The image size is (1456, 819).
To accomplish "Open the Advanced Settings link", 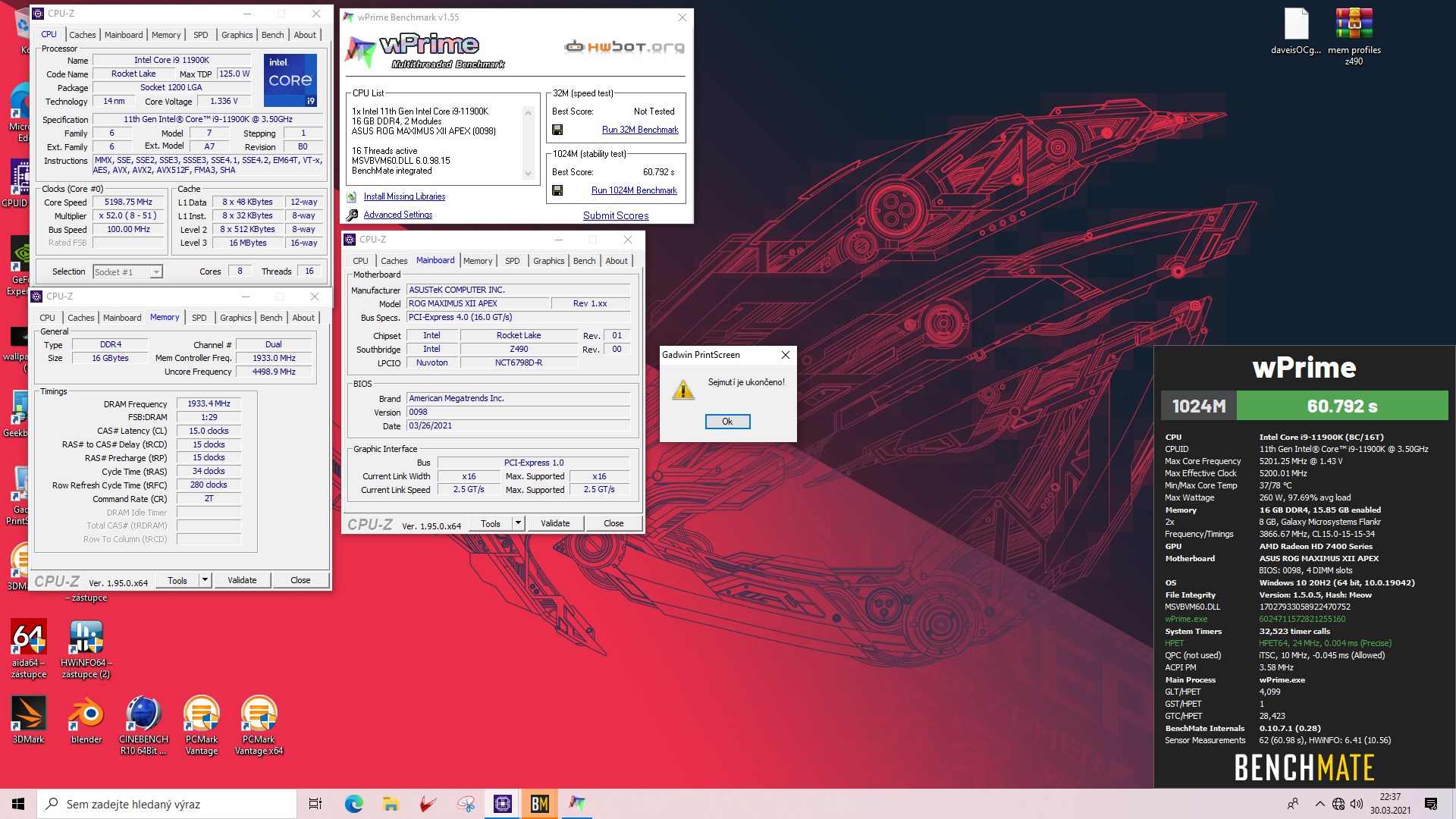I will [398, 215].
